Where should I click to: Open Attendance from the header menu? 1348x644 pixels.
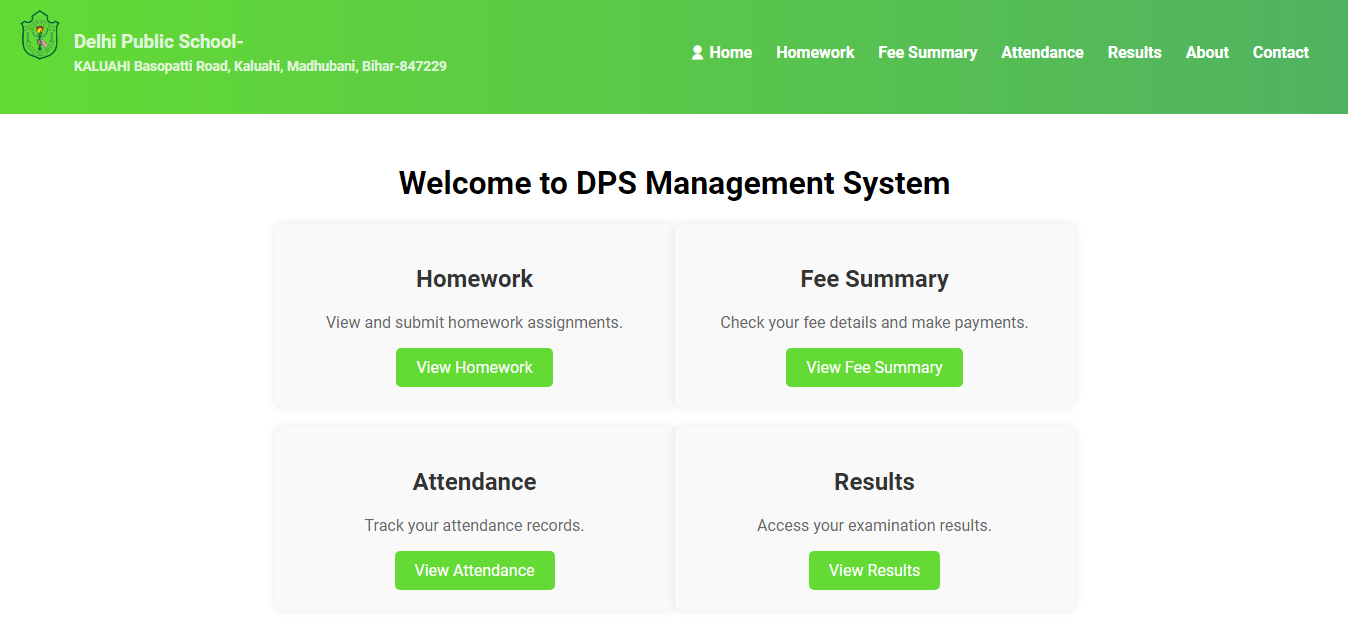point(1042,53)
